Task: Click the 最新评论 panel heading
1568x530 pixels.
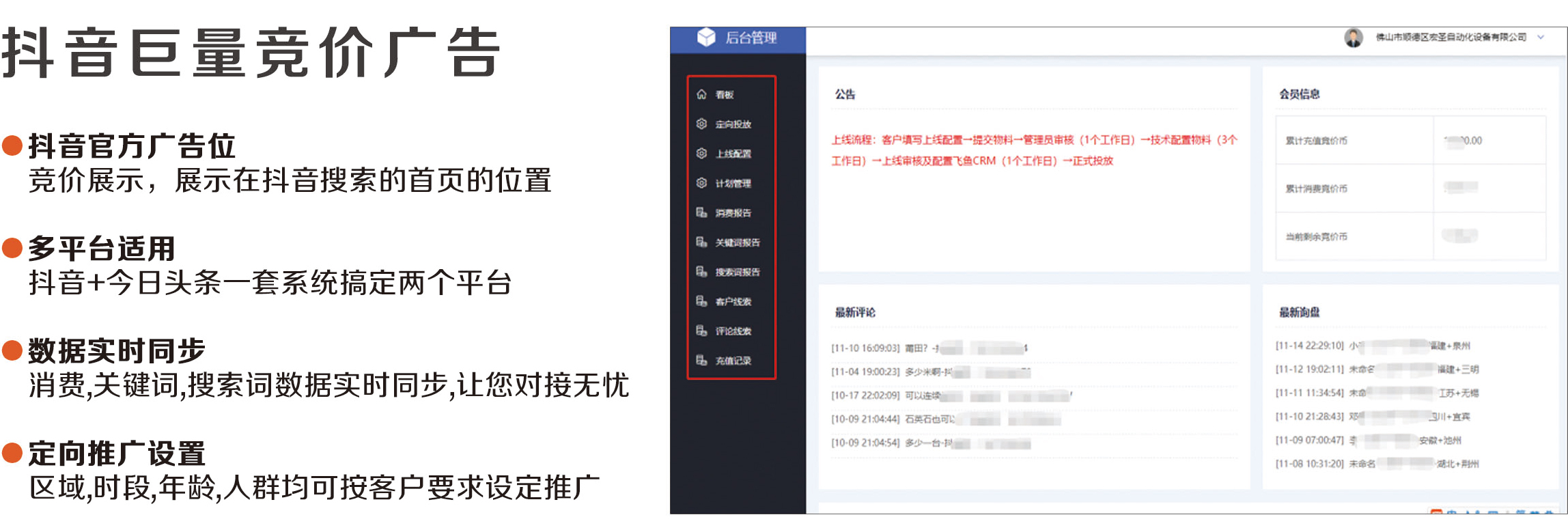Action: click(x=855, y=312)
